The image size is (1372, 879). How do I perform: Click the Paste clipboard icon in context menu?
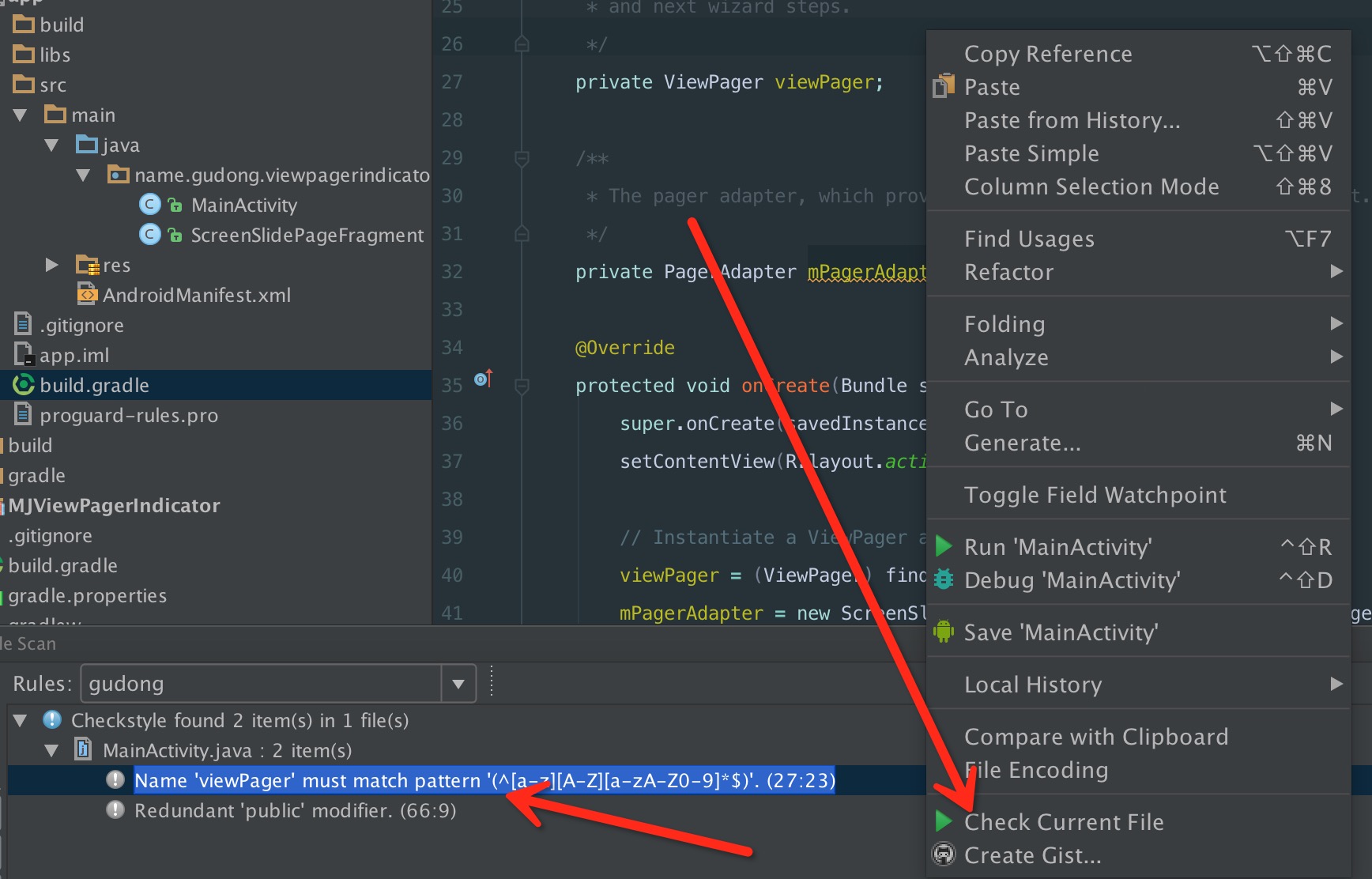click(943, 86)
